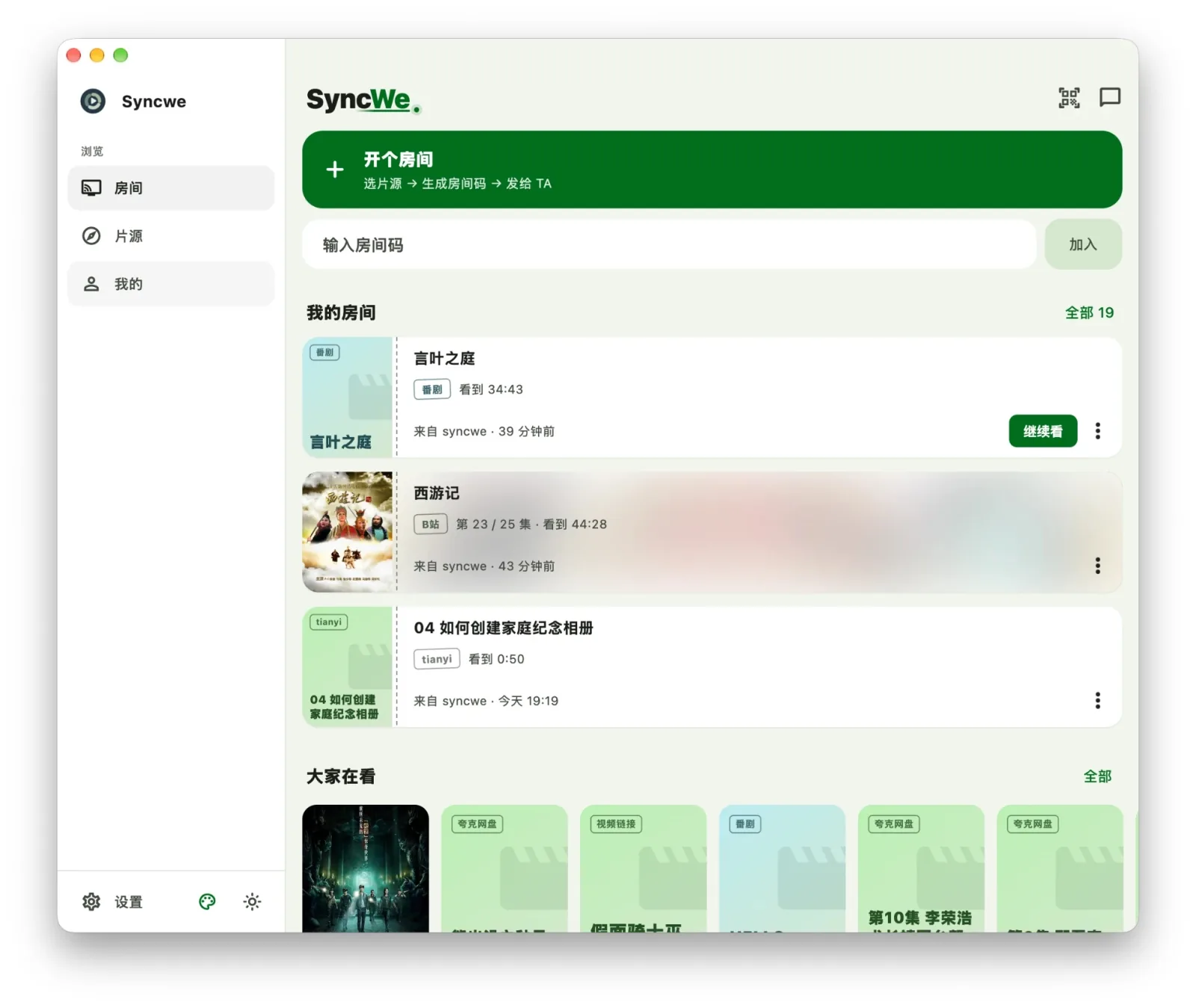Open 04 如何创建家庭纪念相册 tianyi thumbnail
Image resolution: width=1196 pixels, height=1008 pixels.
(x=348, y=667)
